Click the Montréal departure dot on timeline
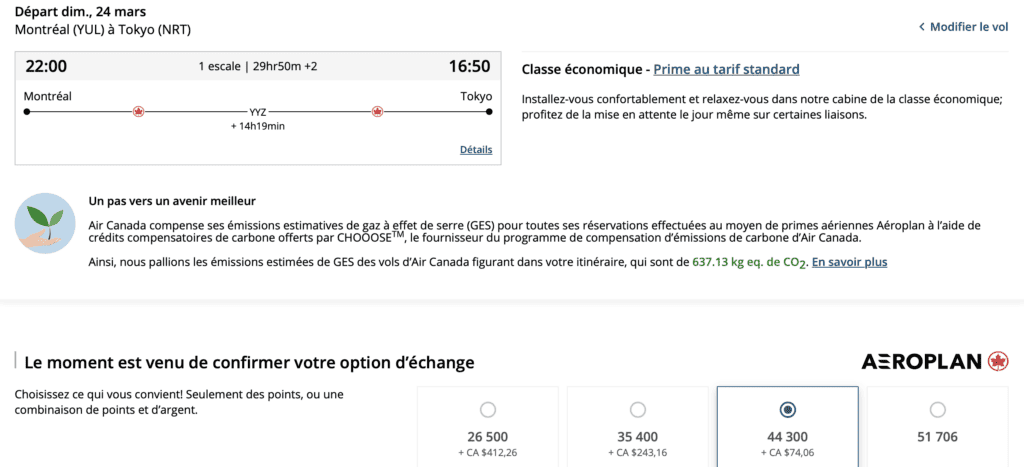 click(x=27, y=112)
